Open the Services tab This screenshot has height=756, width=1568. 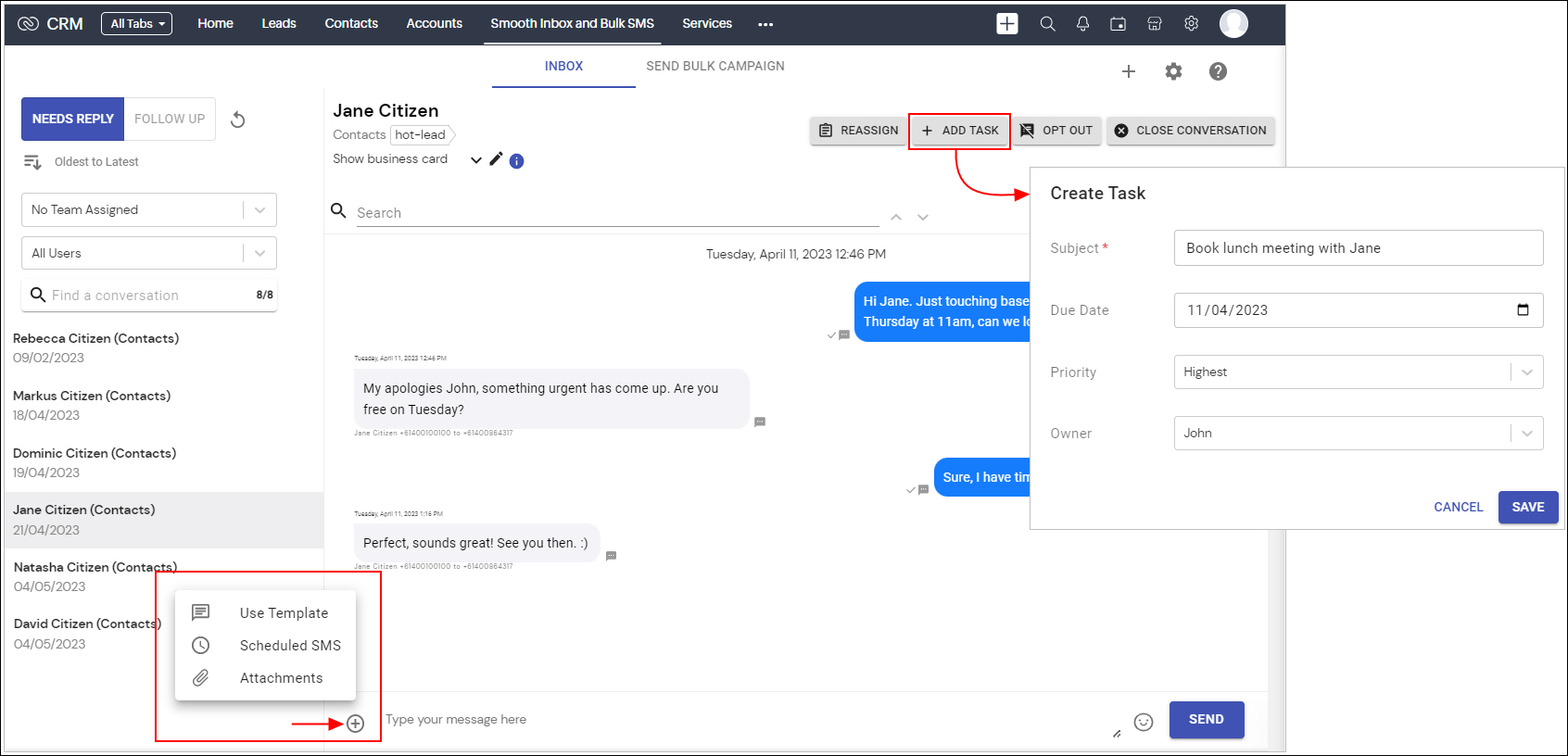pos(707,23)
